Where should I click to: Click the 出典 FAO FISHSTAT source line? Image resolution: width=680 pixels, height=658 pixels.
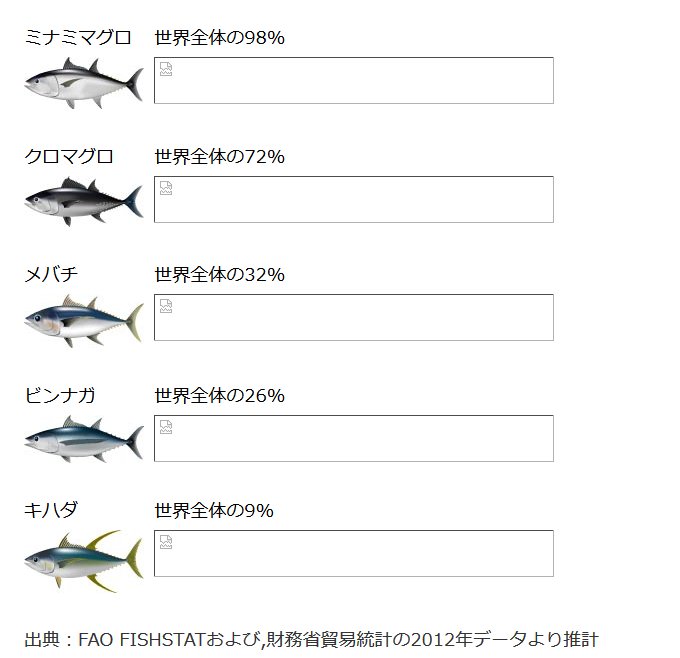tap(310, 638)
